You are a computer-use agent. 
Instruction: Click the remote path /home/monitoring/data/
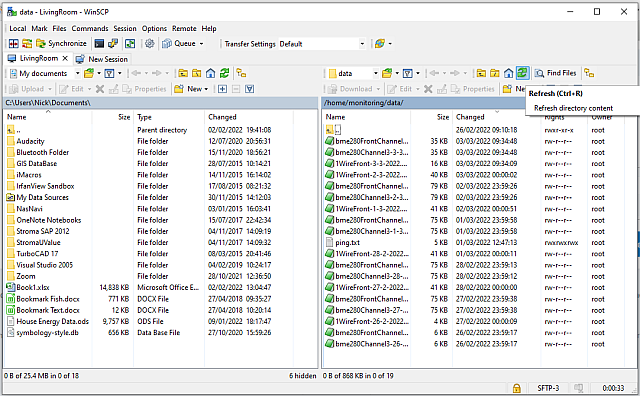364,103
